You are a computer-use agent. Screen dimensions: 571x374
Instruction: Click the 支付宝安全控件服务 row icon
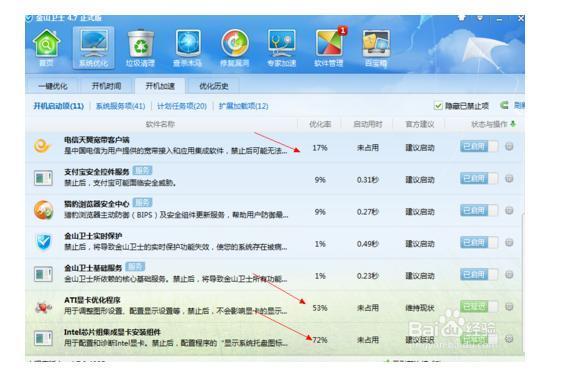(x=43, y=178)
